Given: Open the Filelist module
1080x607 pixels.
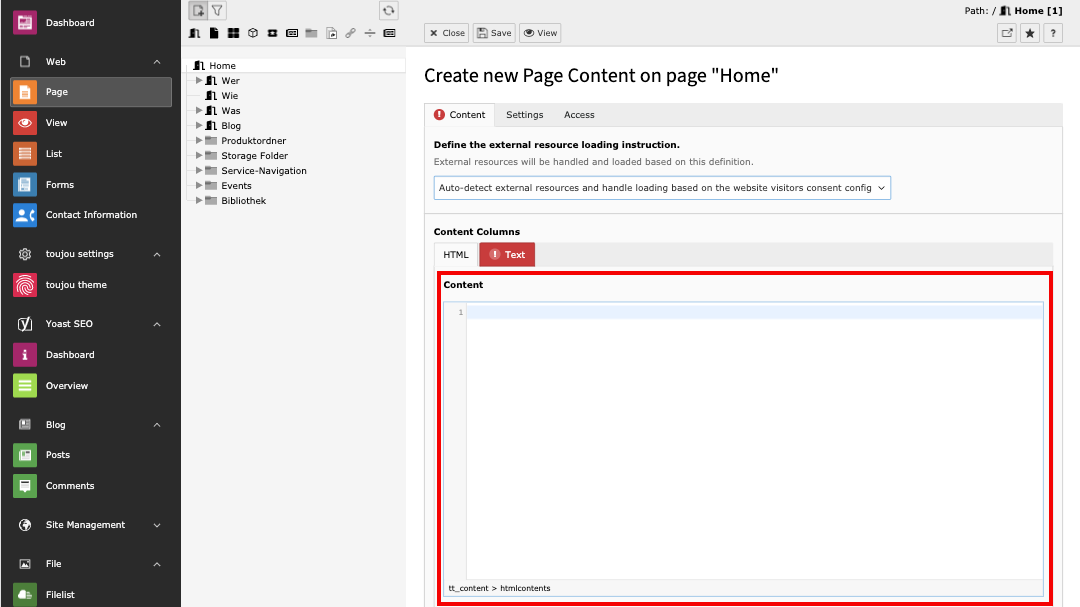Looking at the screenshot, I should click(x=60, y=594).
